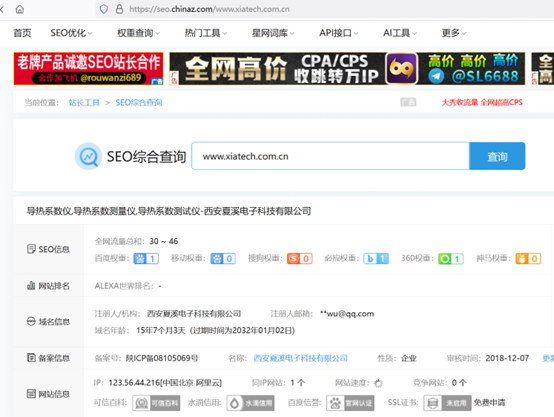Image resolution: width=554 pixels, height=417 pixels.
Task: Click the blue 查询 search button
Action: [x=497, y=156]
